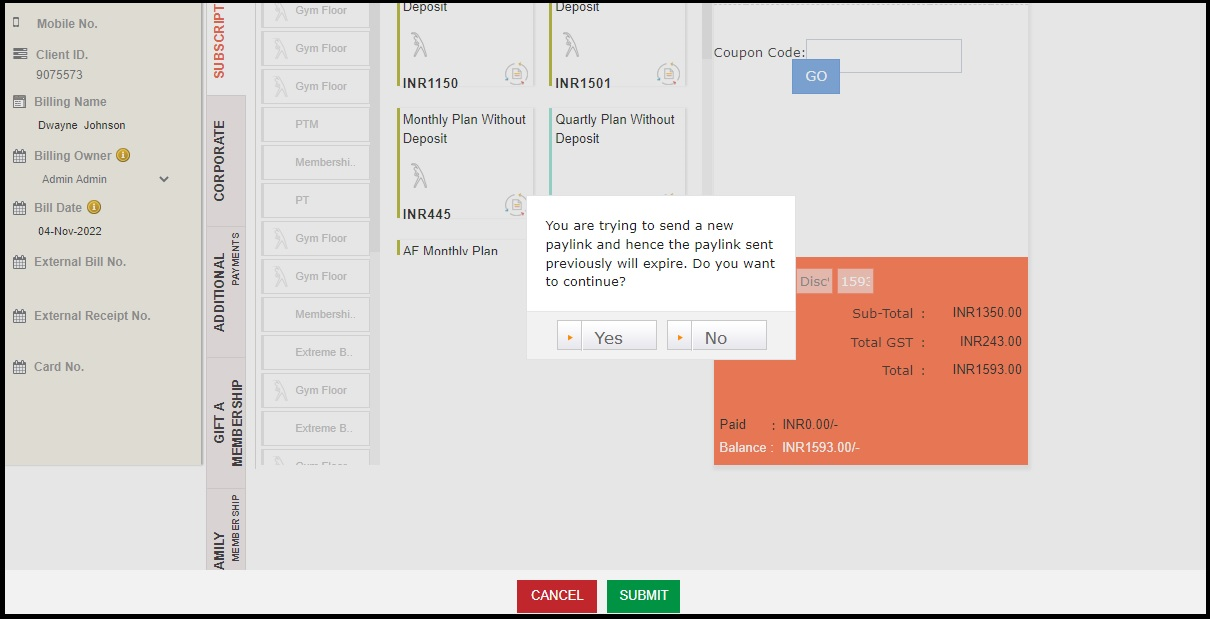This screenshot has height=619, width=1210.
Task: Click the Total amount INR1593.00
Action: [987, 369]
